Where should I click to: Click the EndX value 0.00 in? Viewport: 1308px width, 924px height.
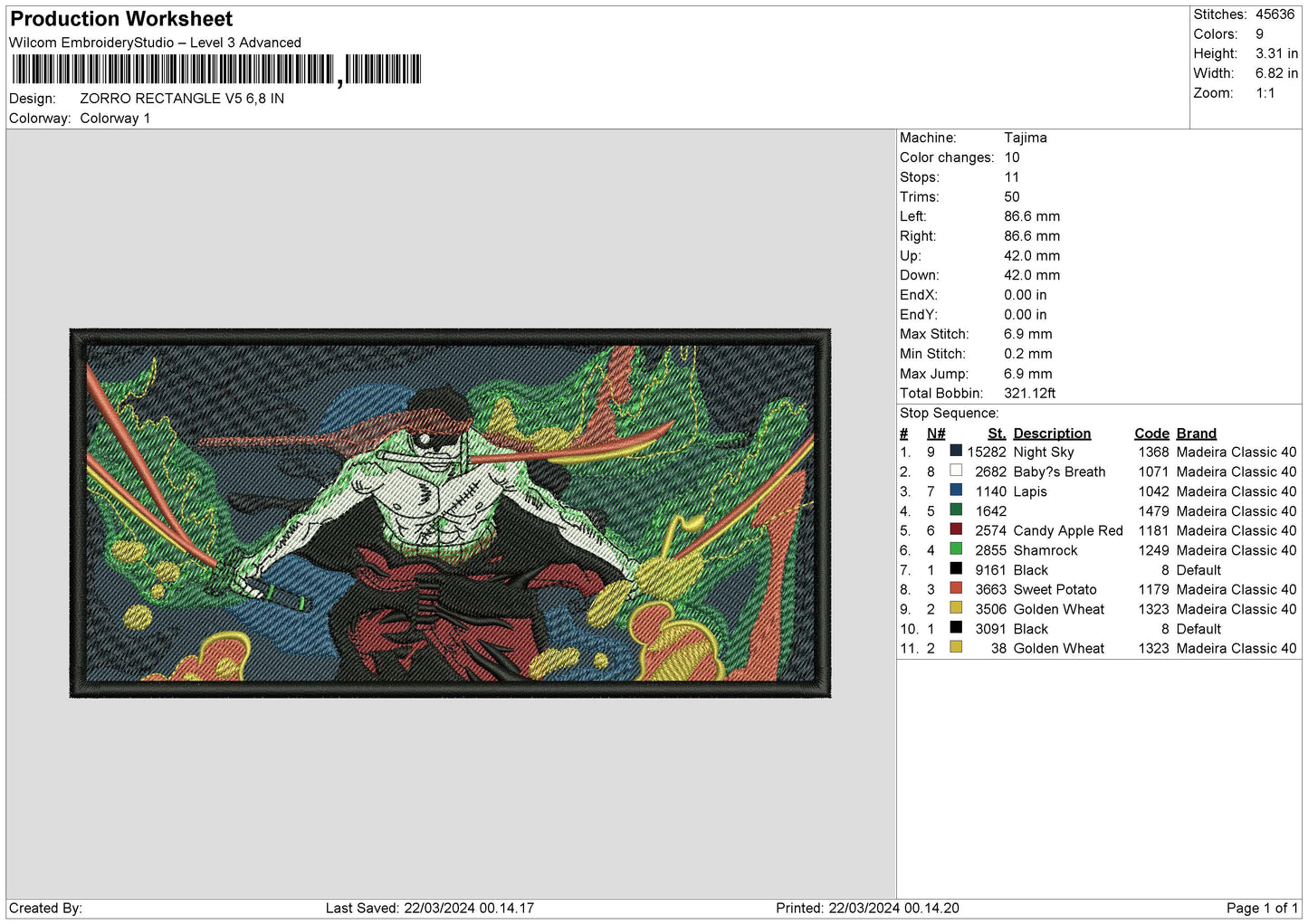1026,295
